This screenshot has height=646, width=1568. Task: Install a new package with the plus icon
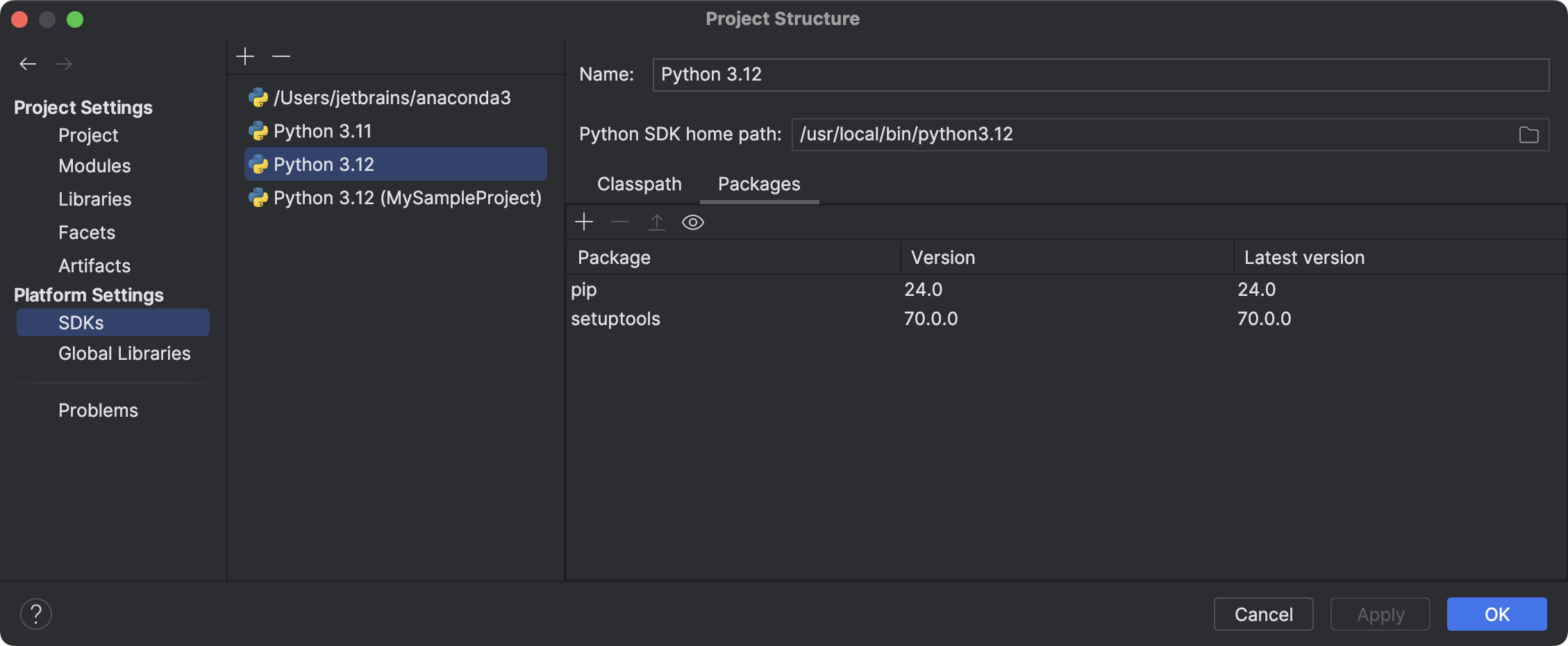pos(584,222)
